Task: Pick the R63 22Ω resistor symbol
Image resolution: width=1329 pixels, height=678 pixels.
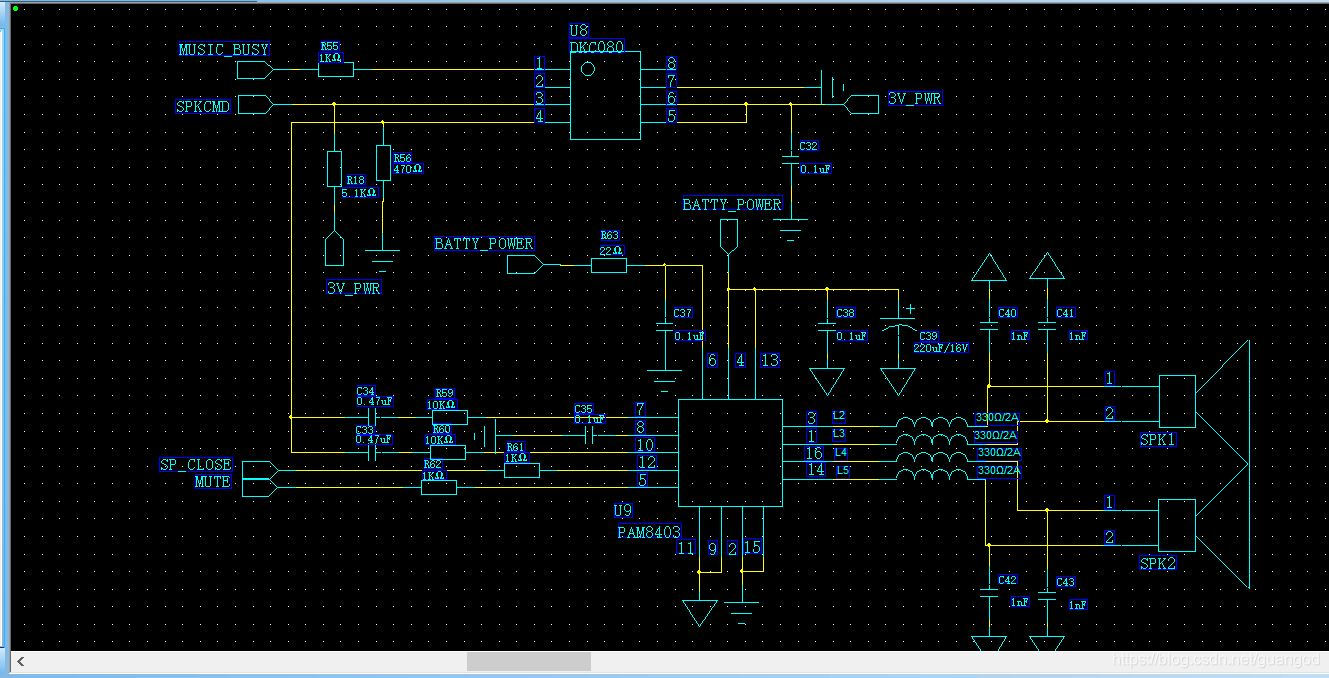Action: (609, 265)
